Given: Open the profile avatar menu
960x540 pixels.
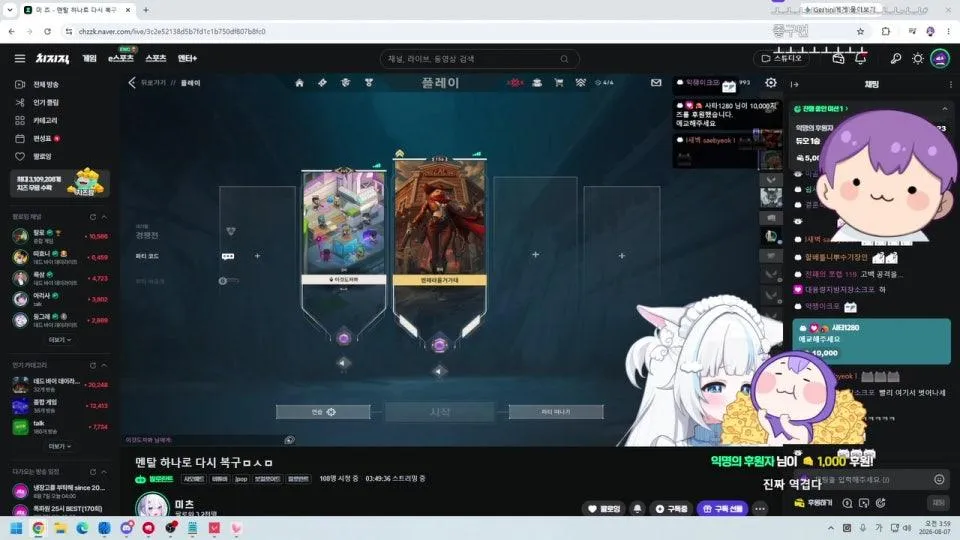Looking at the screenshot, I should (940, 58).
